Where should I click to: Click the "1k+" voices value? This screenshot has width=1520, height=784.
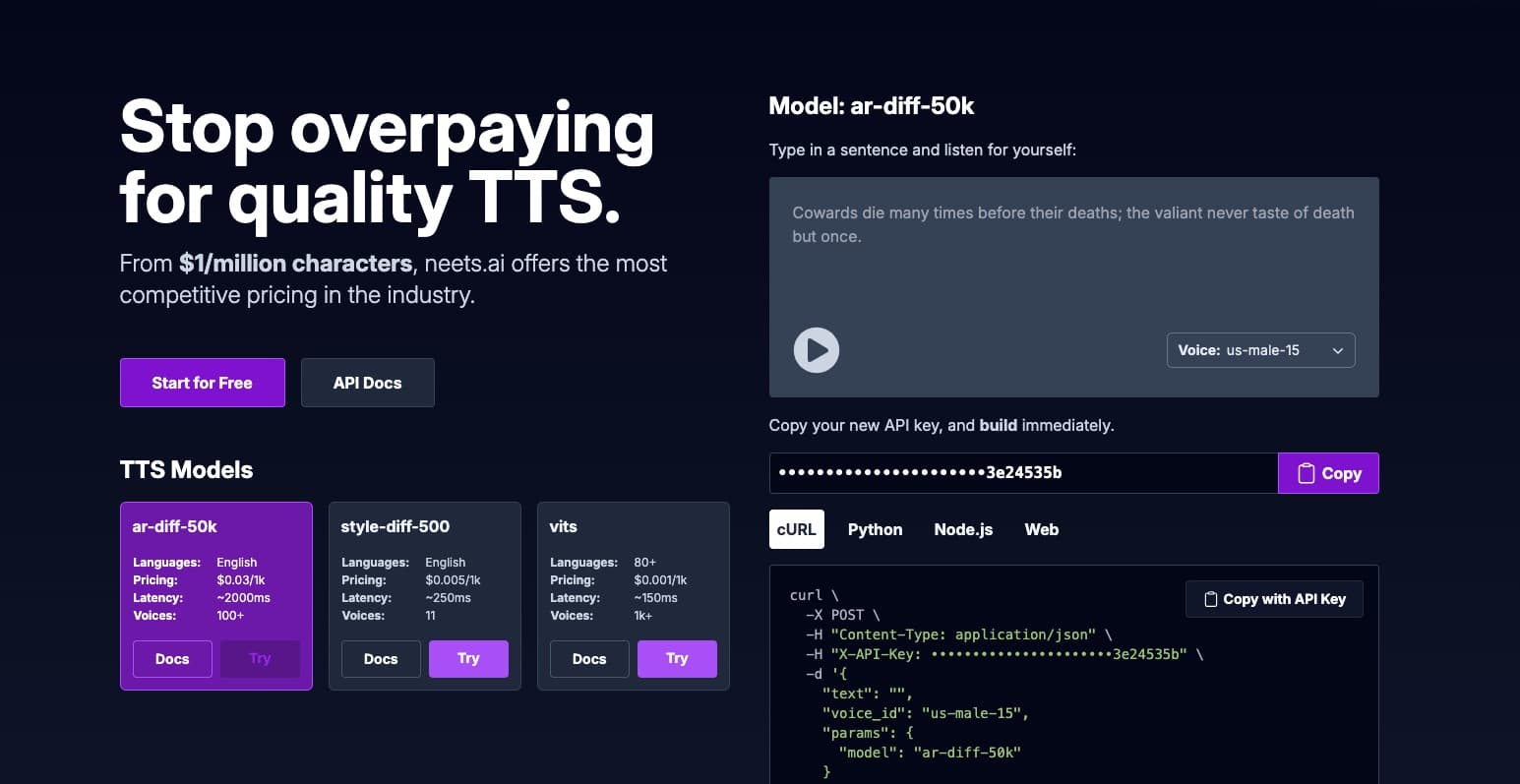pyautogui.click(x=642, y=616)
